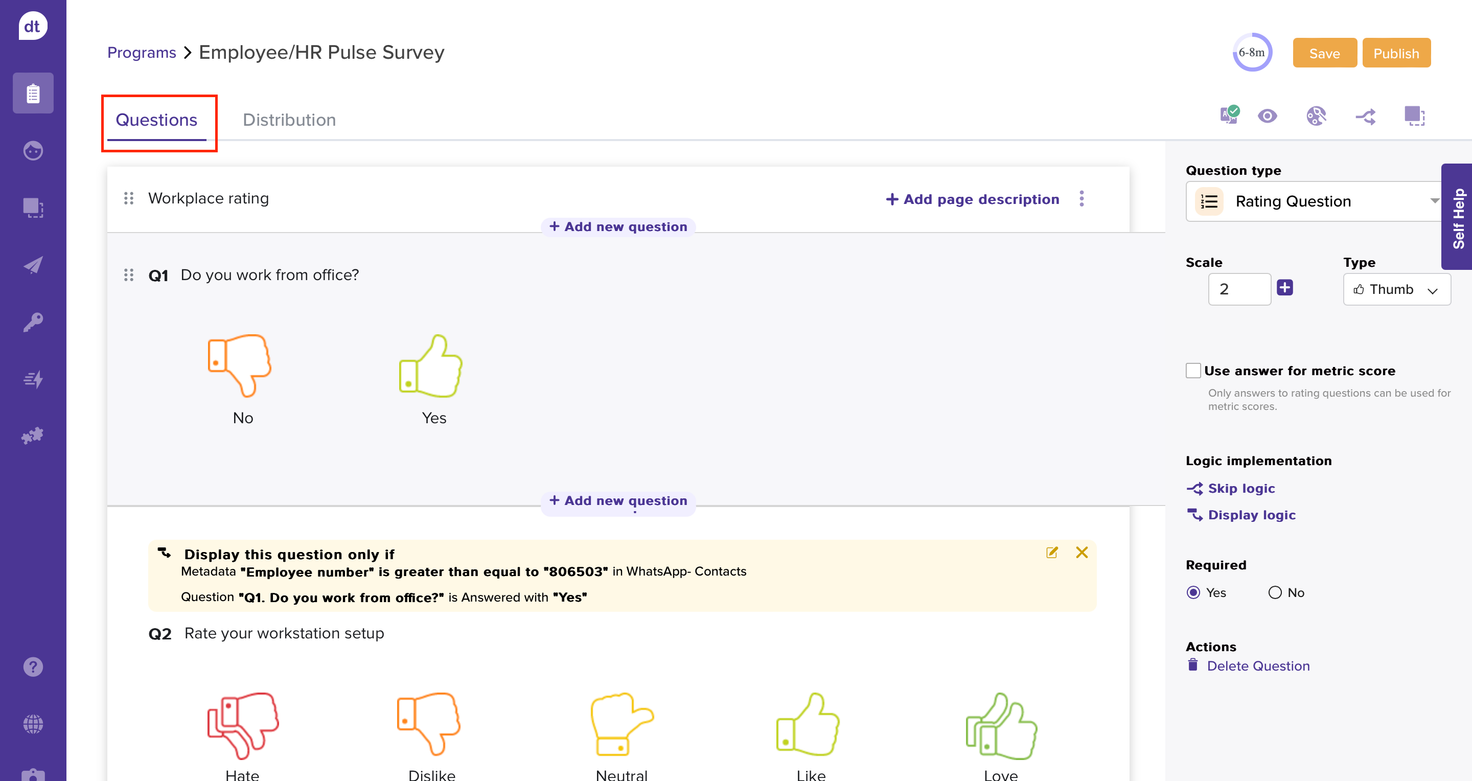Select the No radio under Required
This screenshot has height=781, width=1472.
1275,593
